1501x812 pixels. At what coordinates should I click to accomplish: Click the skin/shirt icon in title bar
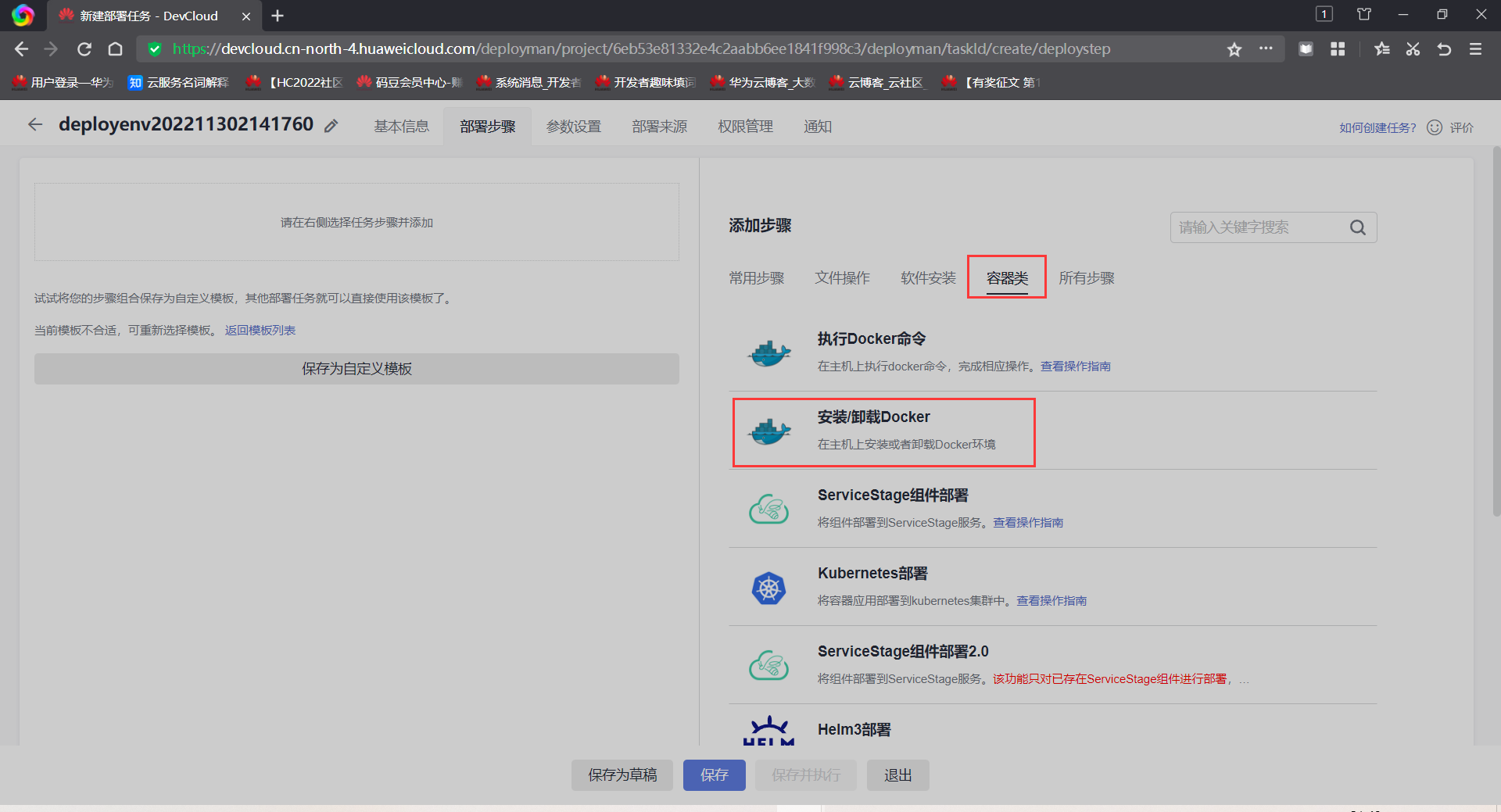[1364, 14]
